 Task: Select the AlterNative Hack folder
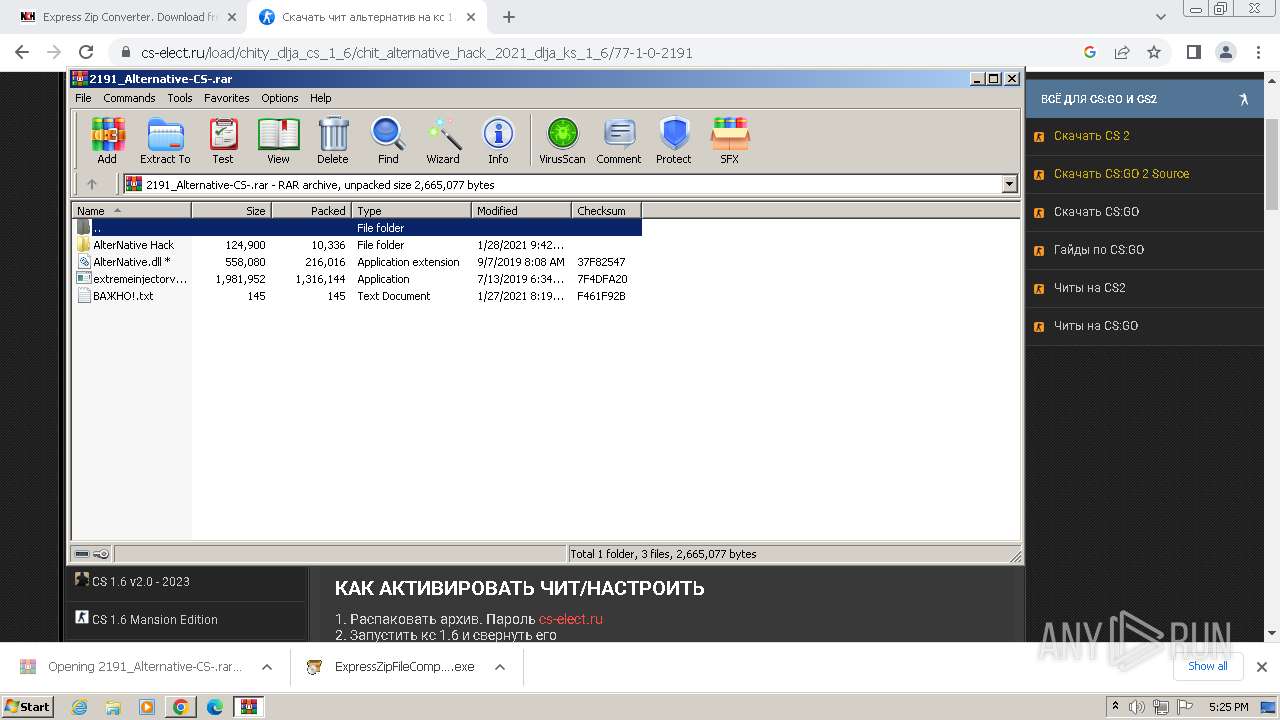[x=357, y=245]
